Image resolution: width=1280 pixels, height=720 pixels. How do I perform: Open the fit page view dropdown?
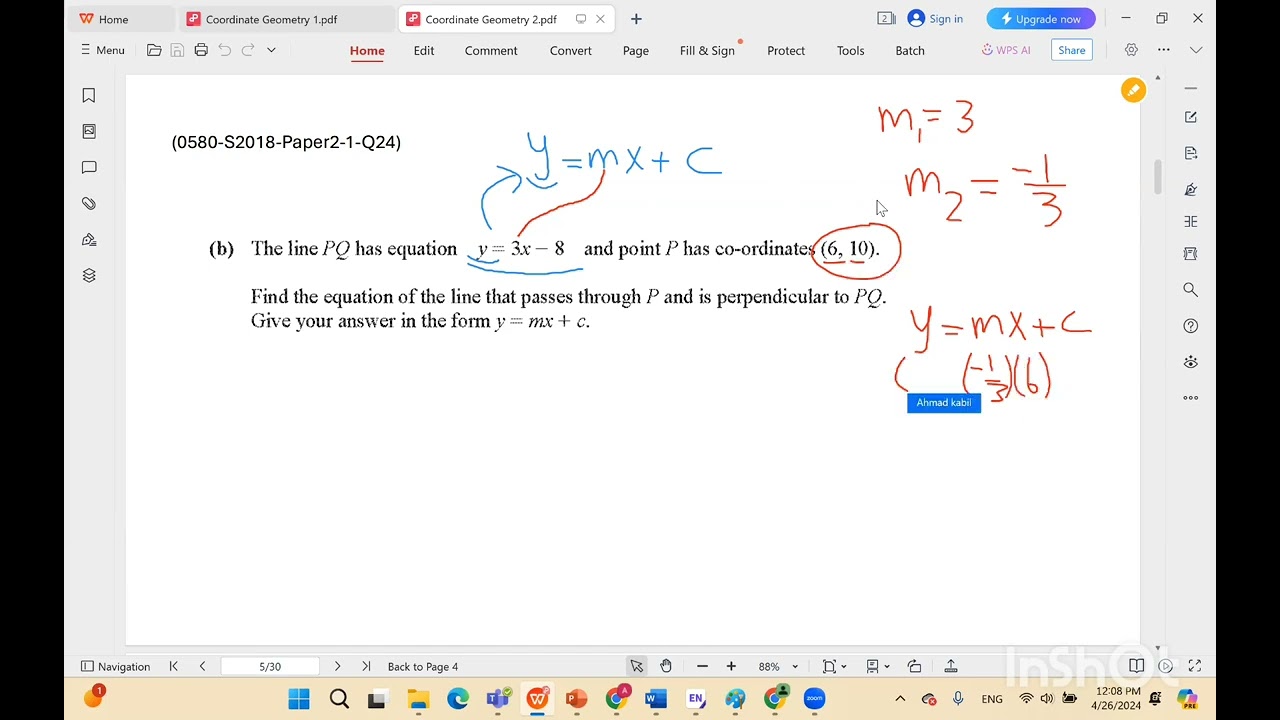(834, 666)
